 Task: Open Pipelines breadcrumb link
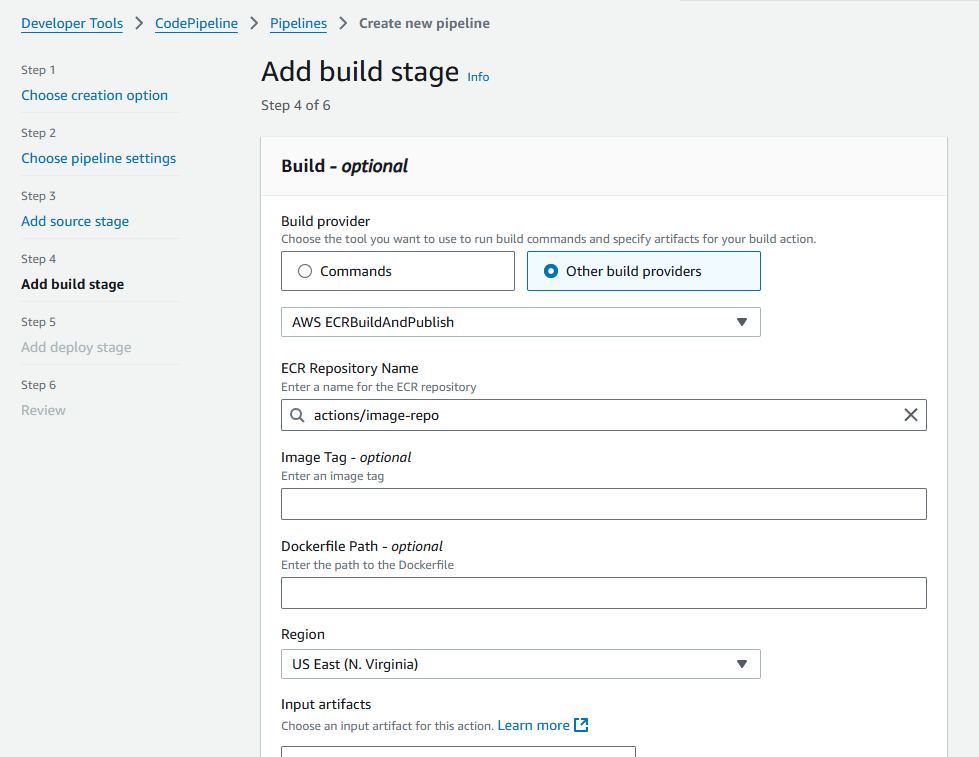(x=298, y=23)
